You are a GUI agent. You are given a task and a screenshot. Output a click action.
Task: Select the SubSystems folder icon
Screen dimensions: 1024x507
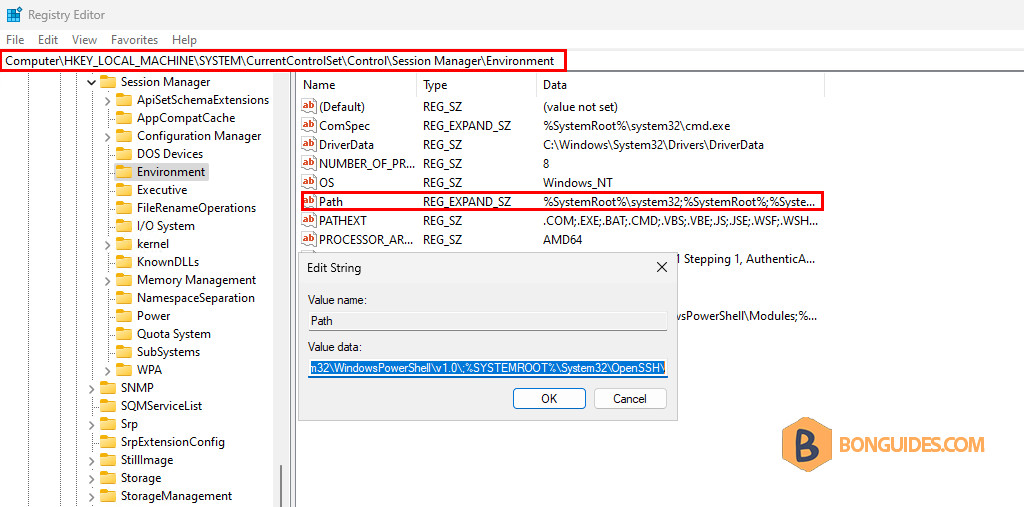click(123, 352)
